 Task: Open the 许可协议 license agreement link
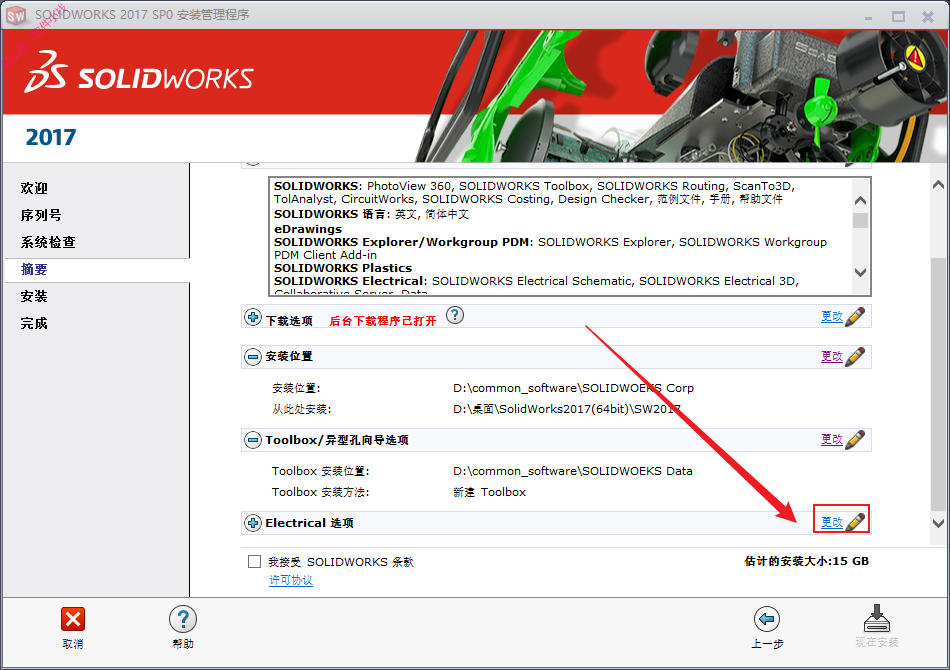click(291, 580)
